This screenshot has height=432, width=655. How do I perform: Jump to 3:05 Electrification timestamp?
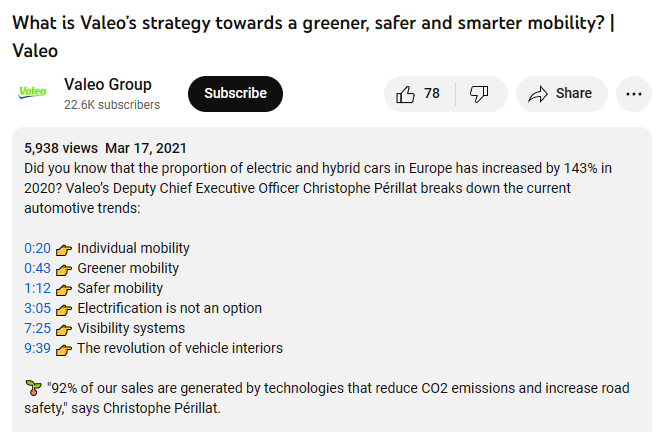click(37, 308)
